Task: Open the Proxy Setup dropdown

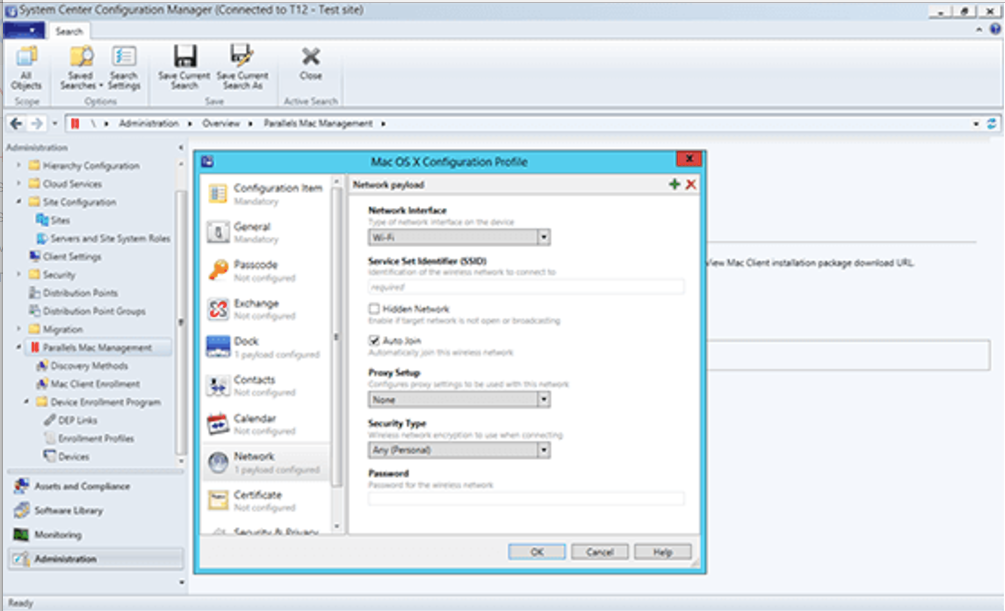Action: tap(544, 399)
